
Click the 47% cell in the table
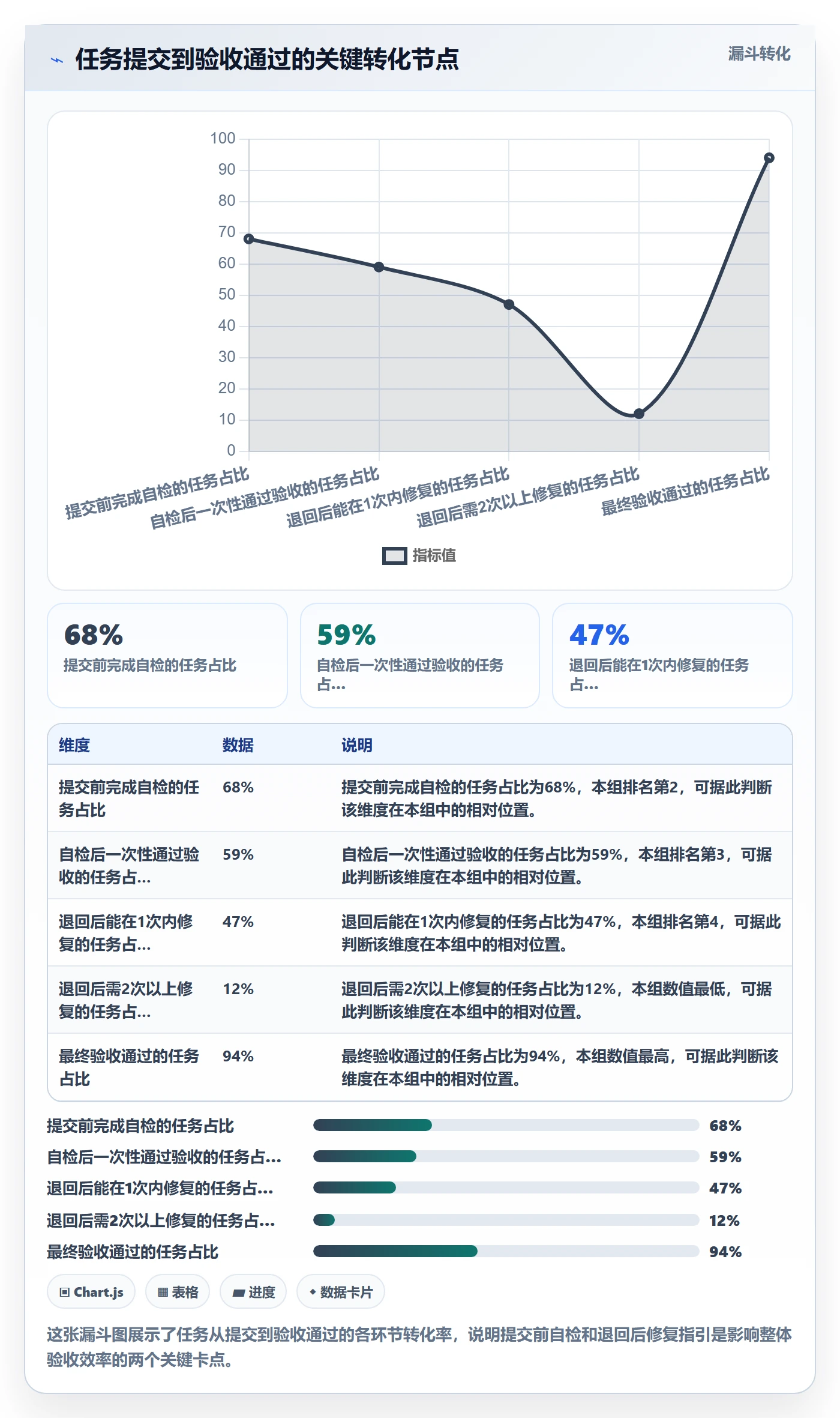(x=238, y=922)
